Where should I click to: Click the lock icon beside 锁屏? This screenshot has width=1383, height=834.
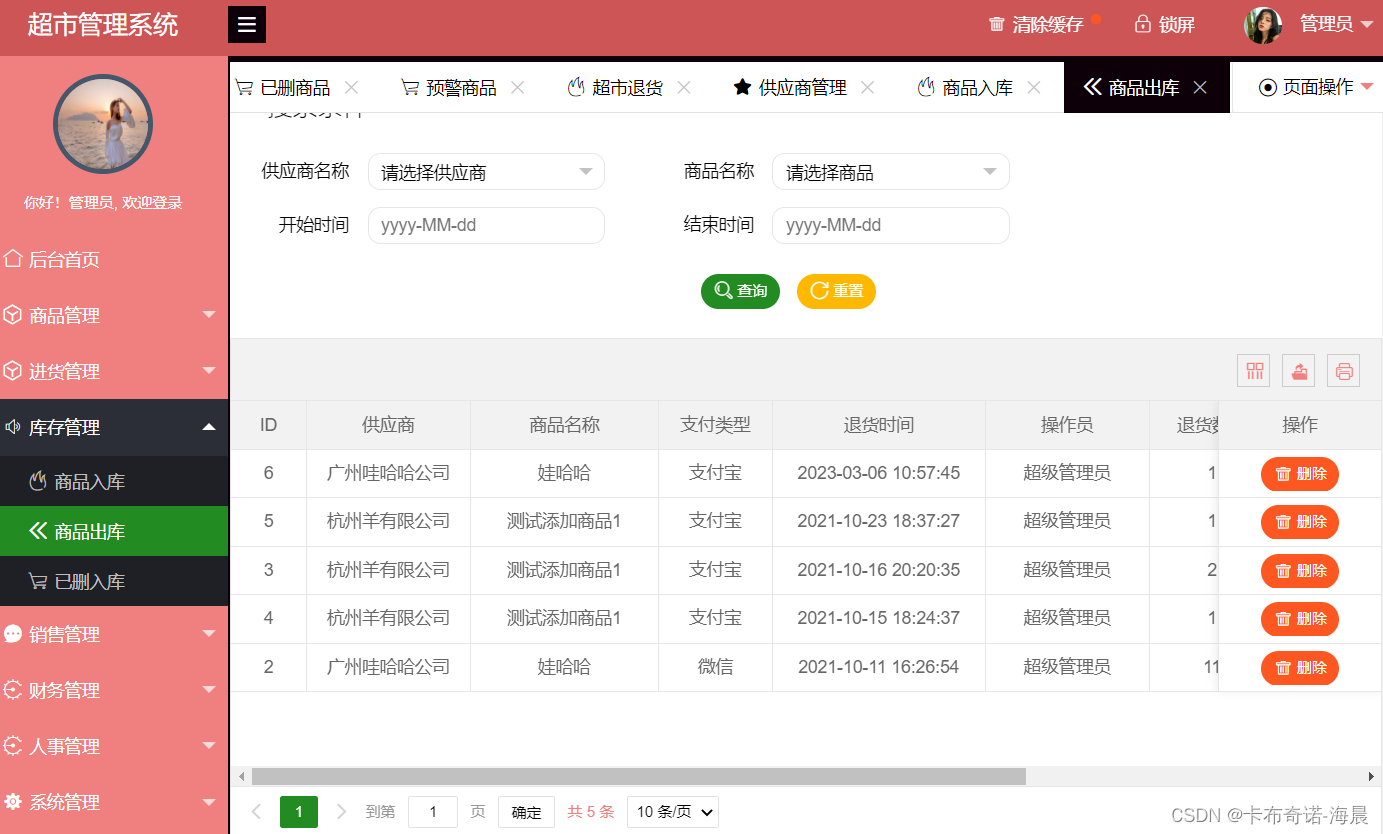click(x=1143, y=24)
